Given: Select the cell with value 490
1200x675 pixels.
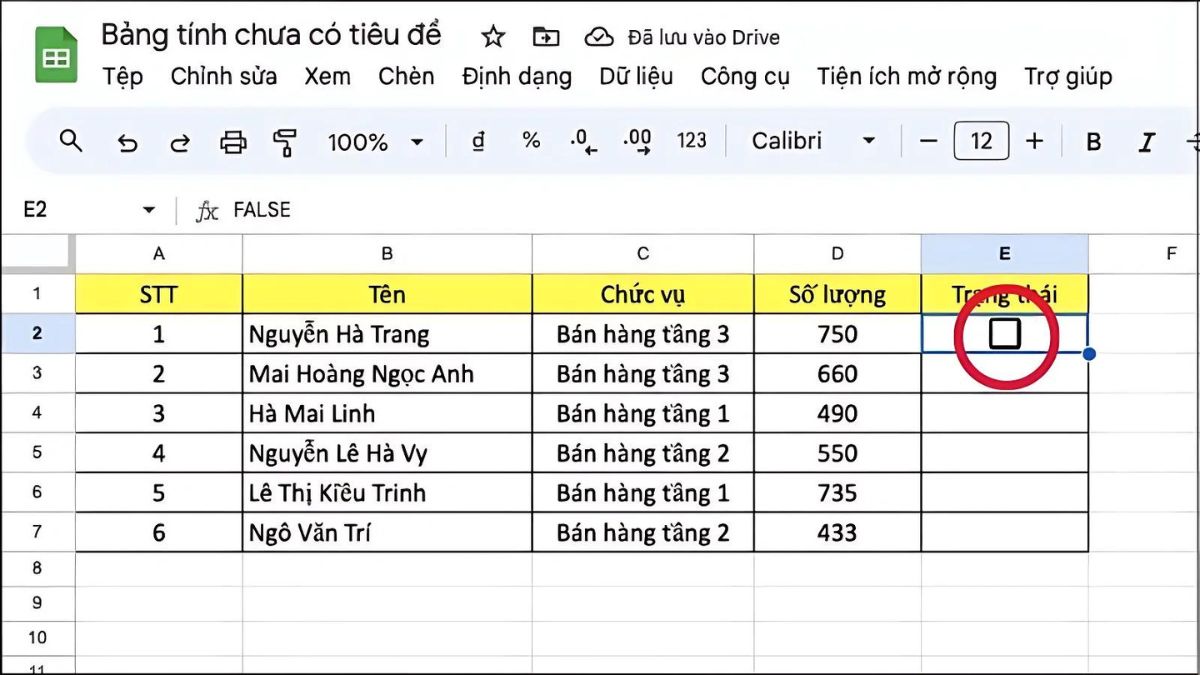Looking at the screenshot, I should point(838,413).
